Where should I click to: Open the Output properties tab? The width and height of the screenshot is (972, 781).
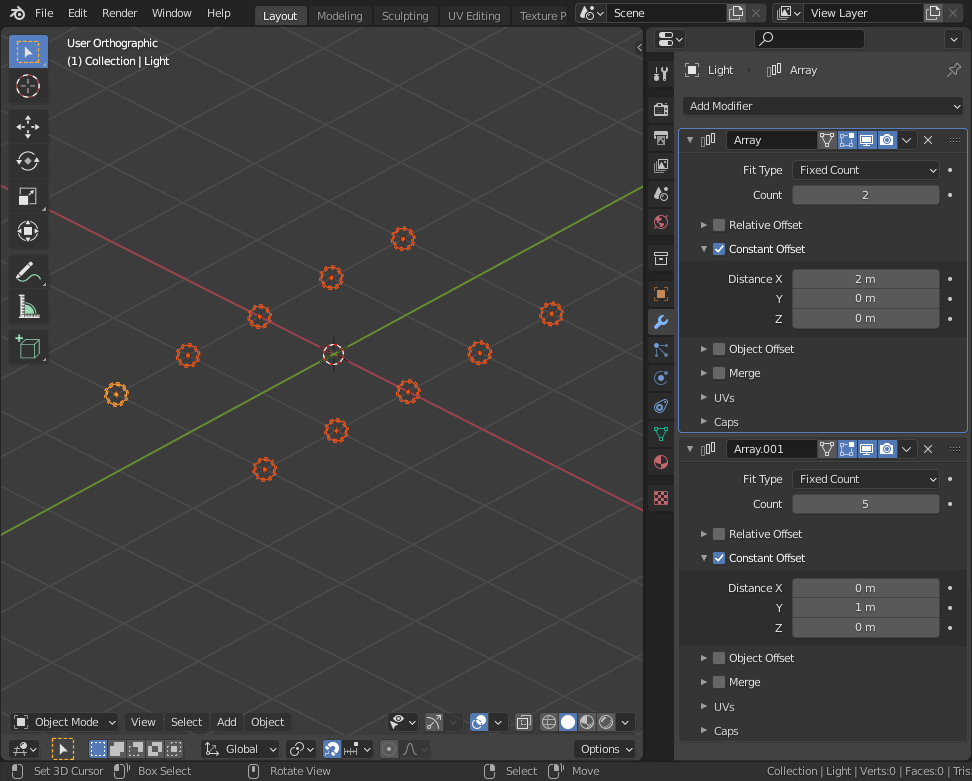[661, 138]
